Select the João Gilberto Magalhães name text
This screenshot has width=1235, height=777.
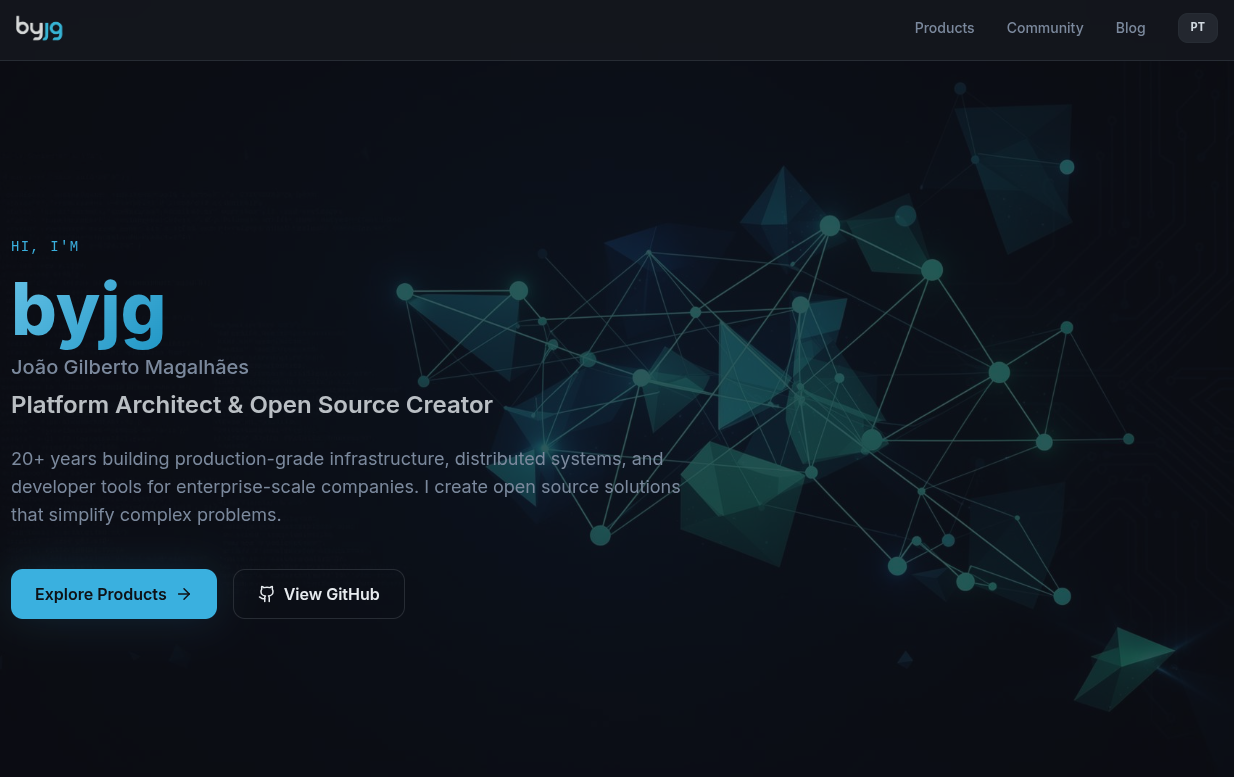point(130,367)
